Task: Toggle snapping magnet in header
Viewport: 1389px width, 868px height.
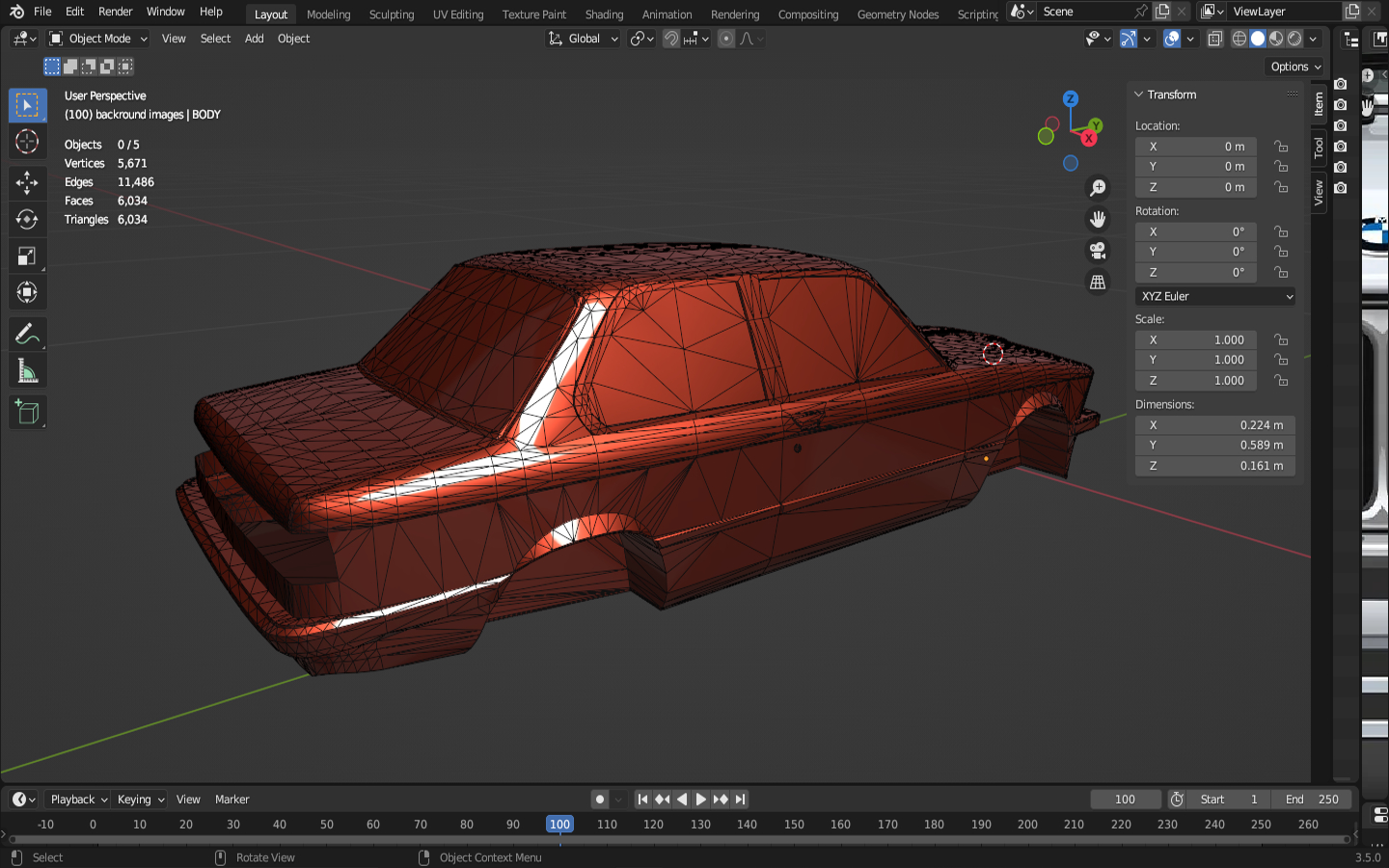Action: click(671, 39)
